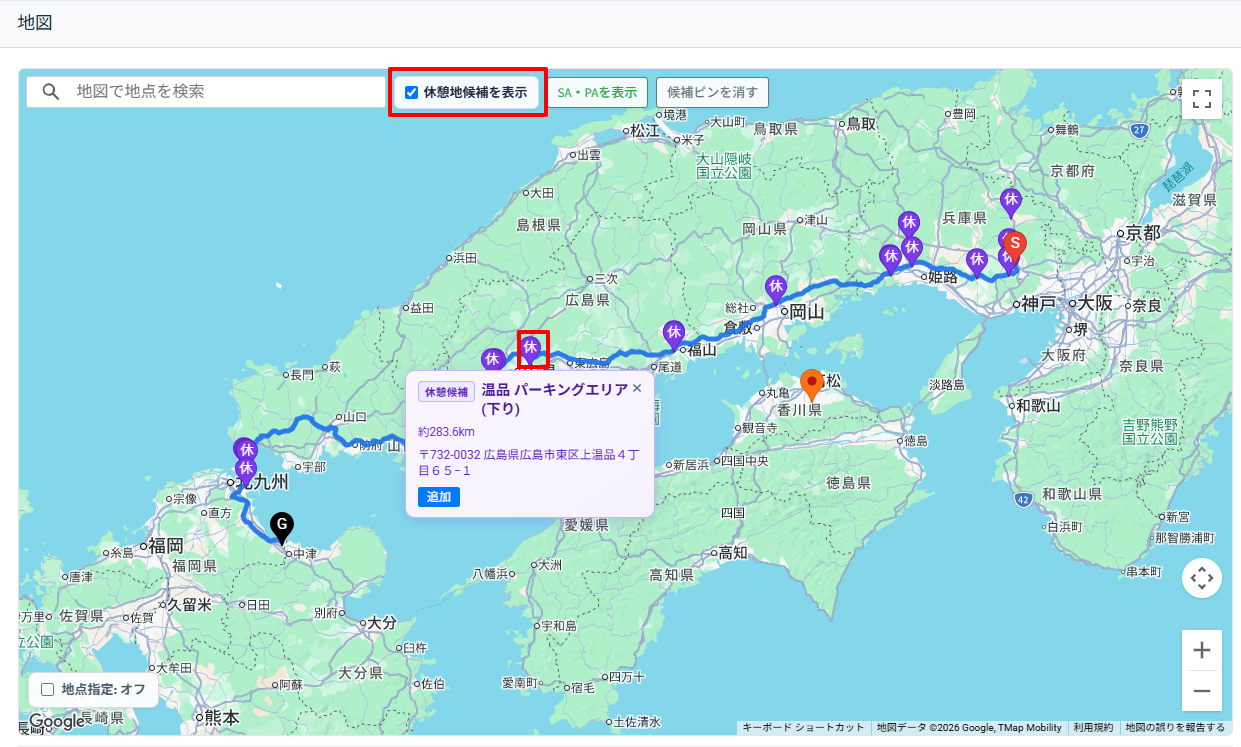Uncheck the 休憩地候補を表示 checkbox
This screenshot has height=747, width=1241.
tap(411, 92)
